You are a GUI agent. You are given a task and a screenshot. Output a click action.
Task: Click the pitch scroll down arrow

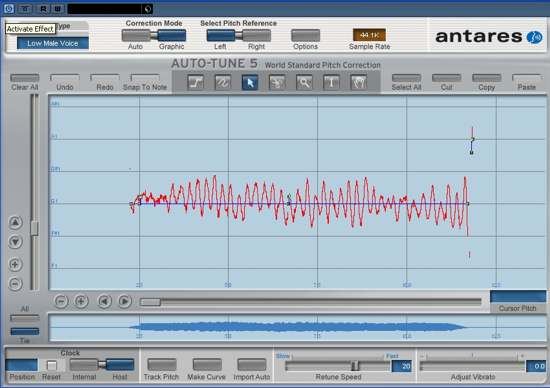[15, 242]
